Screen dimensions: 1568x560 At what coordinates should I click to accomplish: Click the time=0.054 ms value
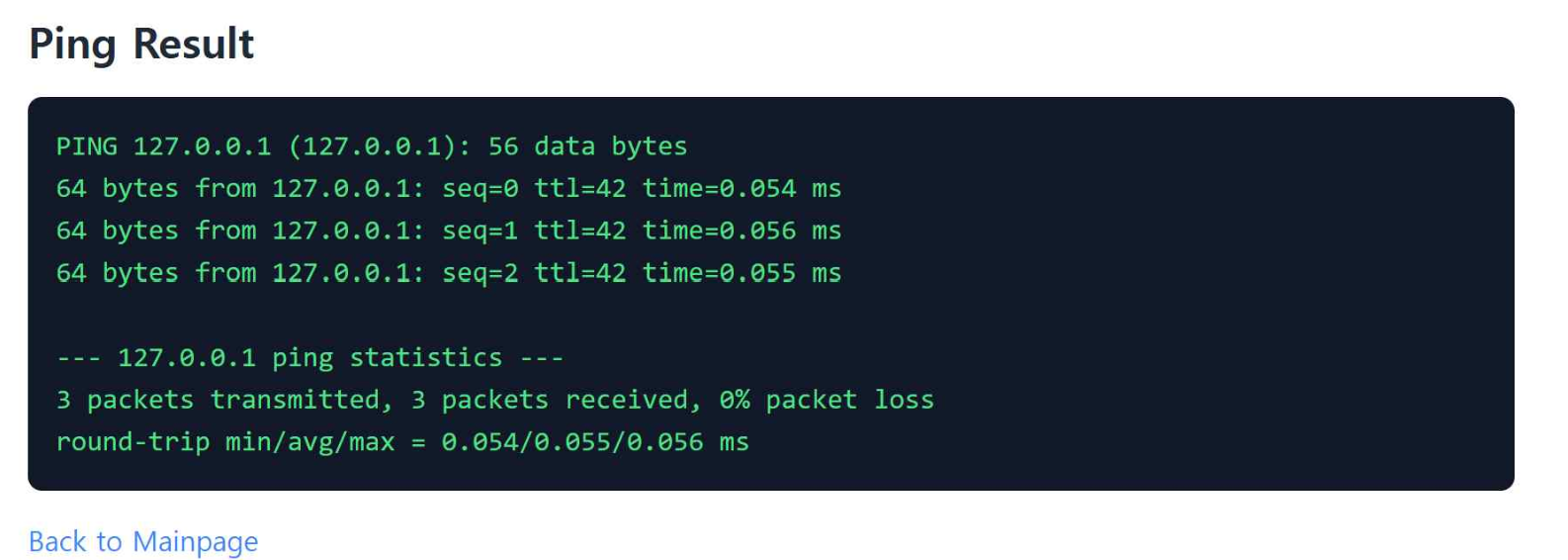tap(741, 189)
